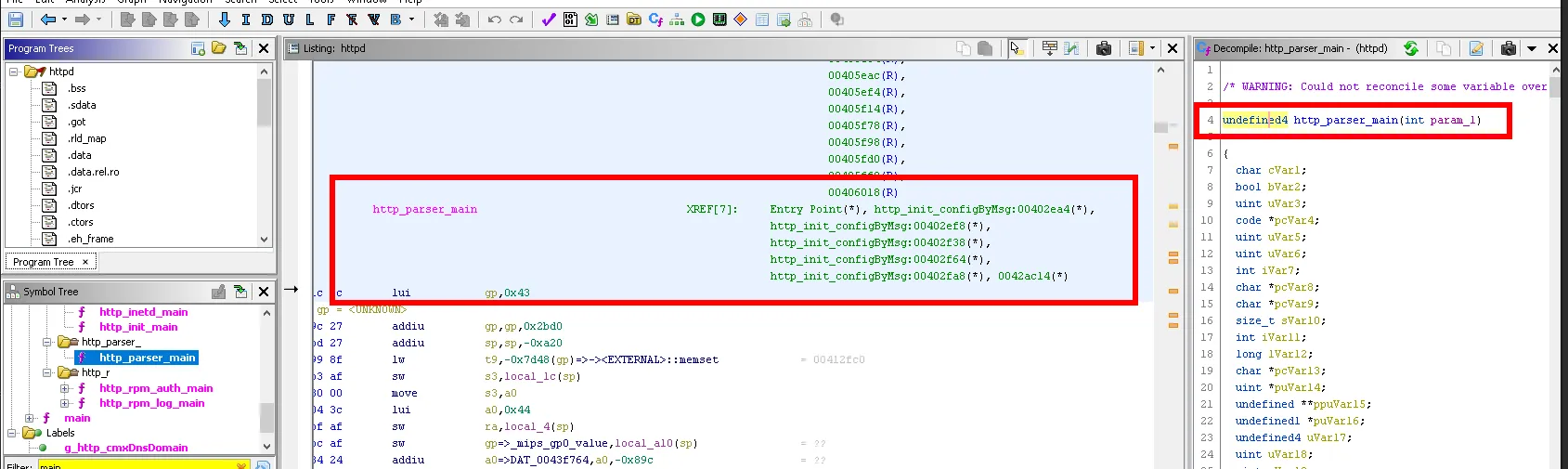Expand http_rpm_auth_main node in Symbol Tree

tap(66, 388)
